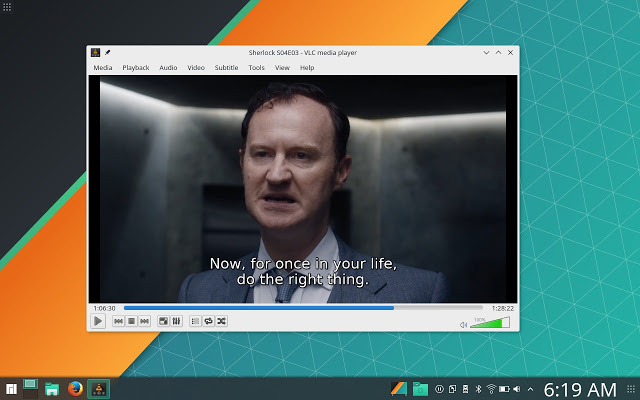The image size is (640, 400).
Task: Click the VLC cone icon in title bar
Action: click(96, 52)
